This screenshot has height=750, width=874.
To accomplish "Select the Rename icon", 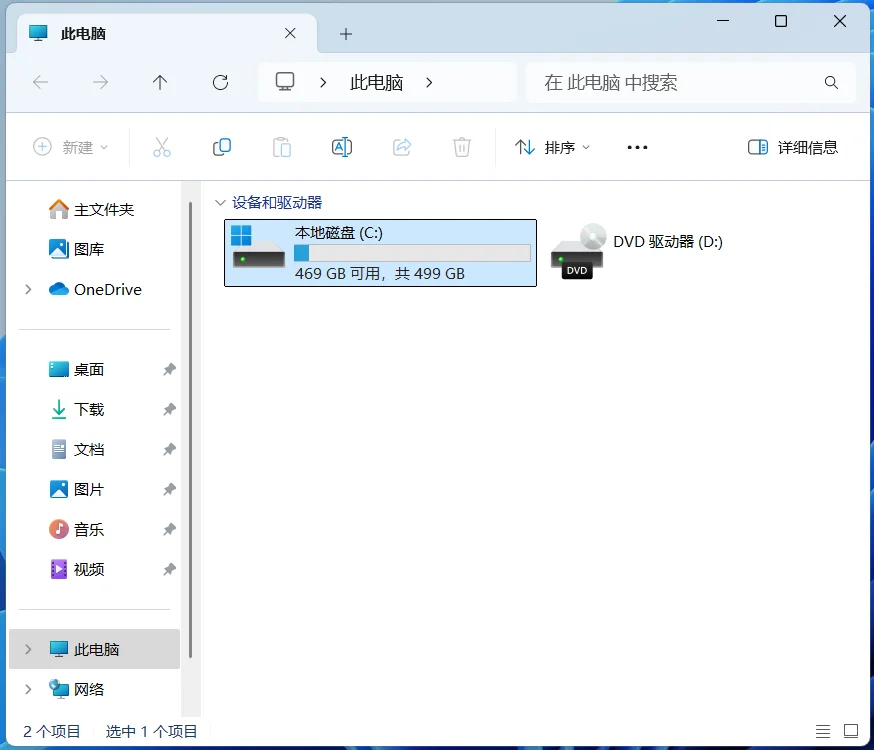I will [x=342, y=146].
